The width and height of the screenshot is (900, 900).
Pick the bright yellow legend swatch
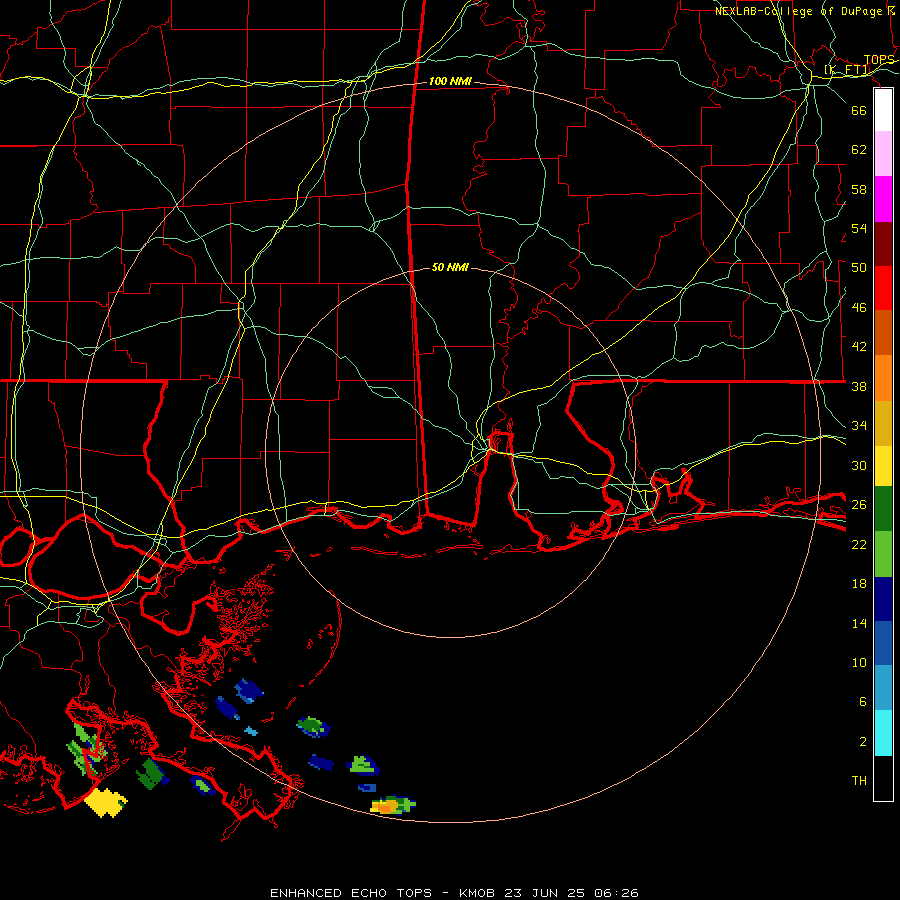click(883, 466)
